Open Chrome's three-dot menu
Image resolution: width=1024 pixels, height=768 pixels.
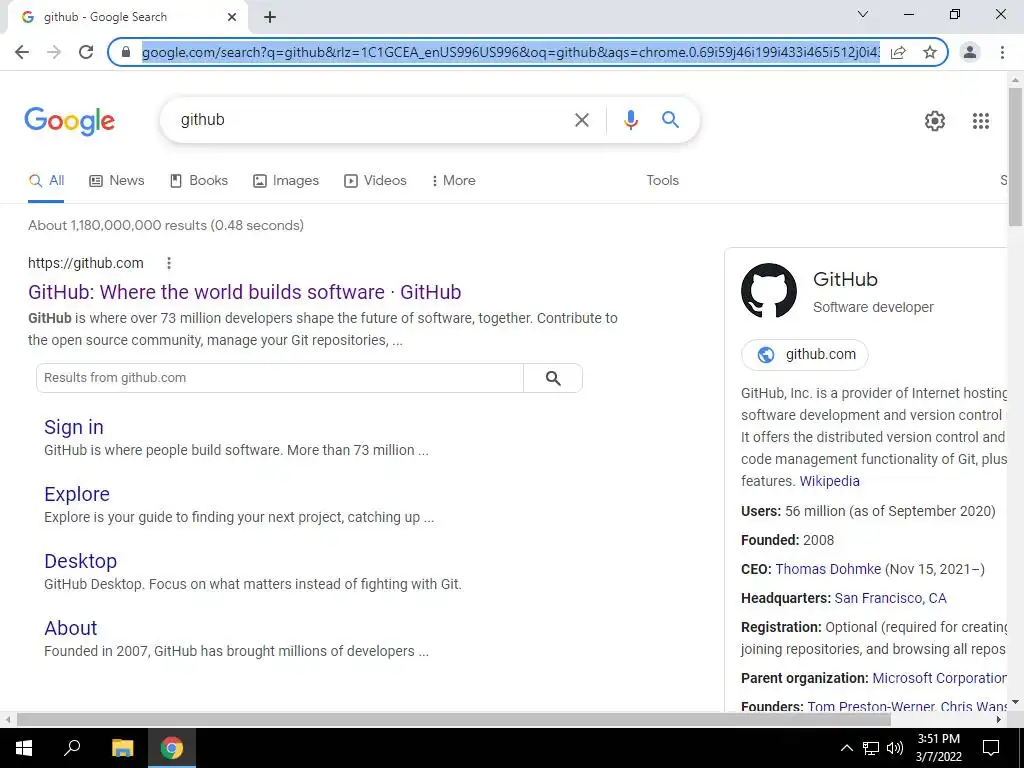pyautogui.click(x=1002, y=52)
